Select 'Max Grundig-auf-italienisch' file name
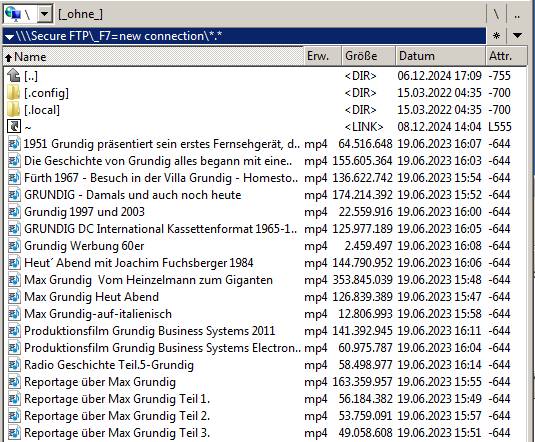Image resolution: width=535 pixels, height=442 pixels. click(98, 314)
